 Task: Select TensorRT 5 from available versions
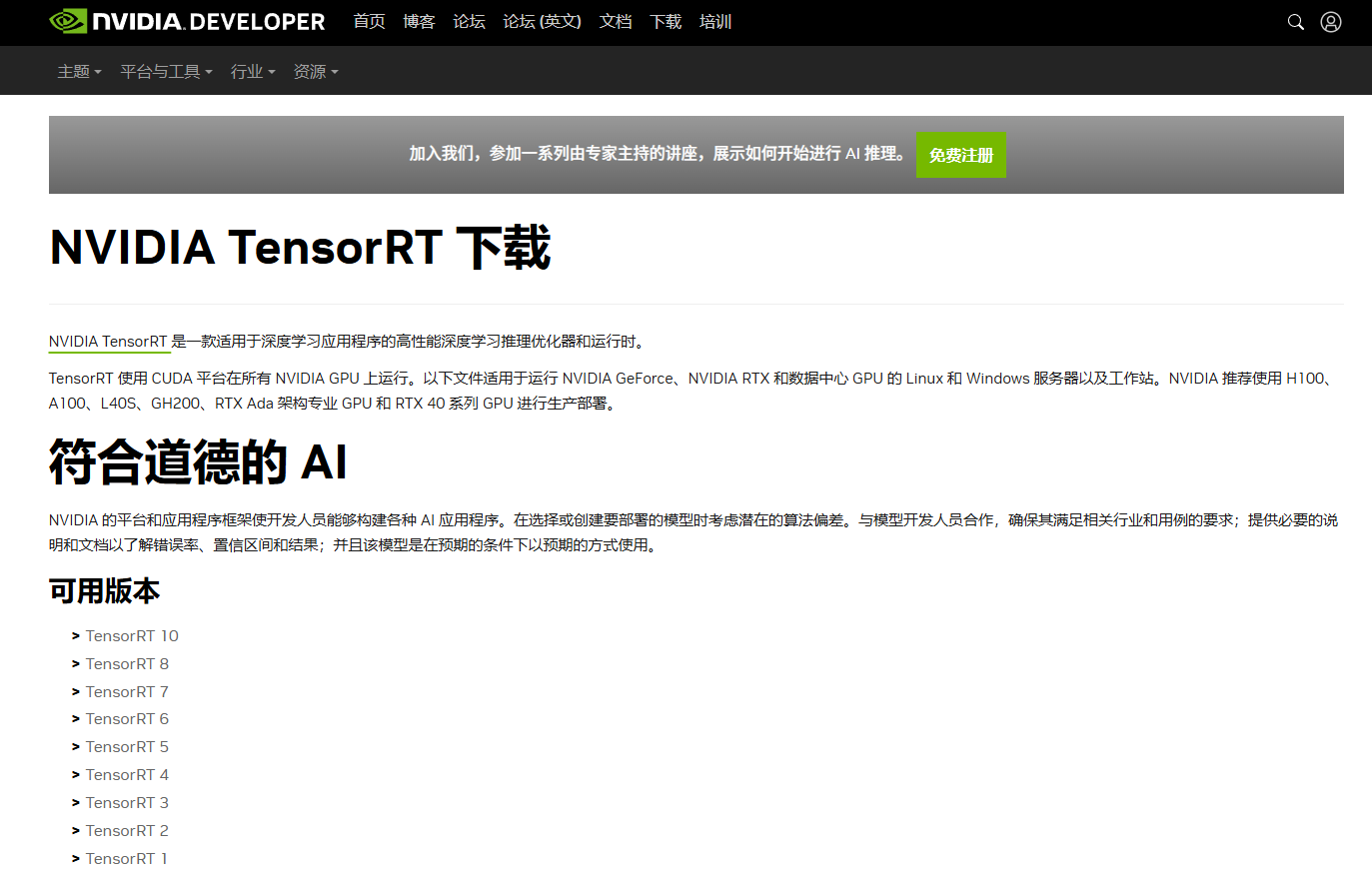click(x=127, y=747)
